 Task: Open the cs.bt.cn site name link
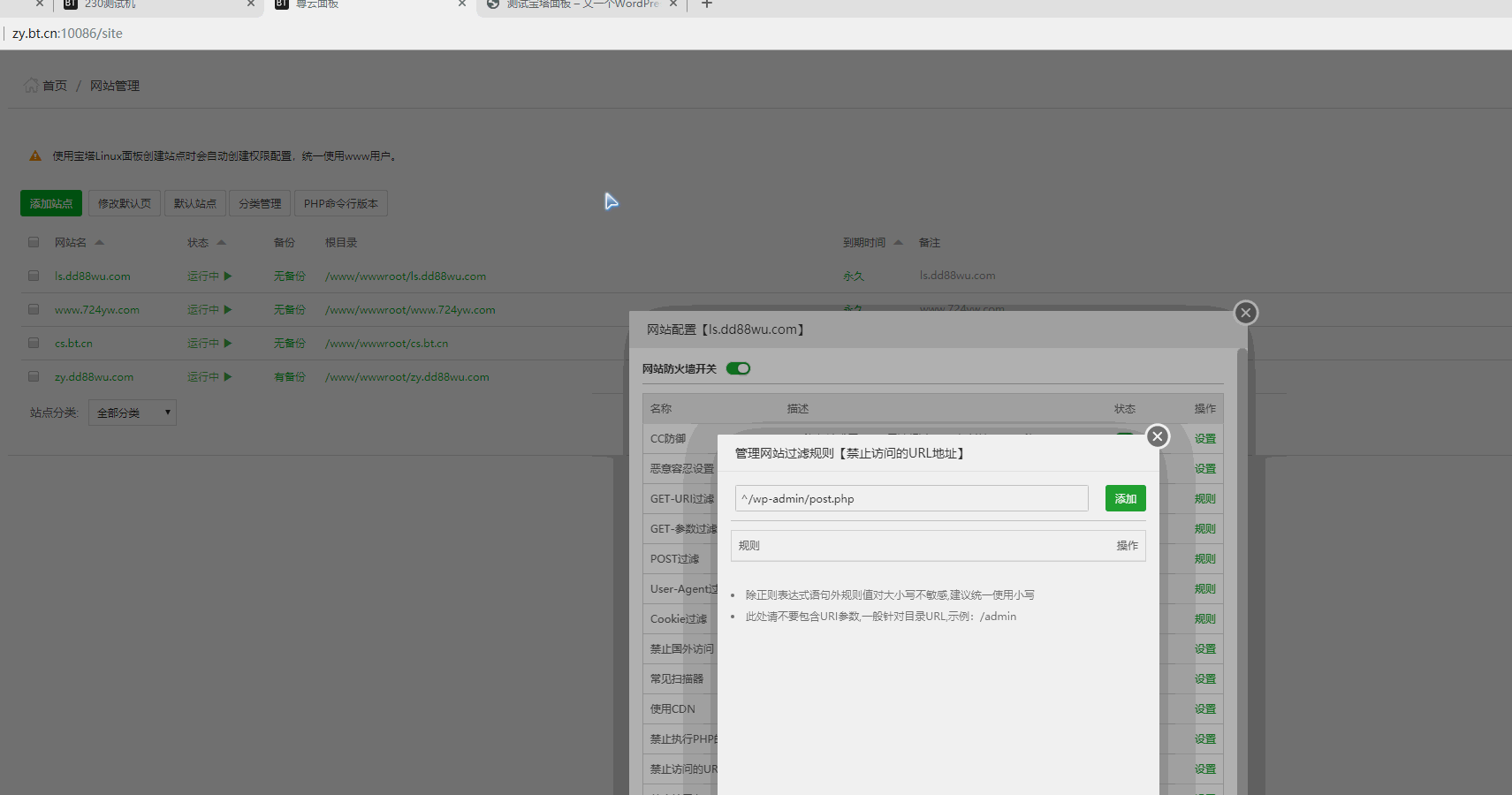pos(73,344)
